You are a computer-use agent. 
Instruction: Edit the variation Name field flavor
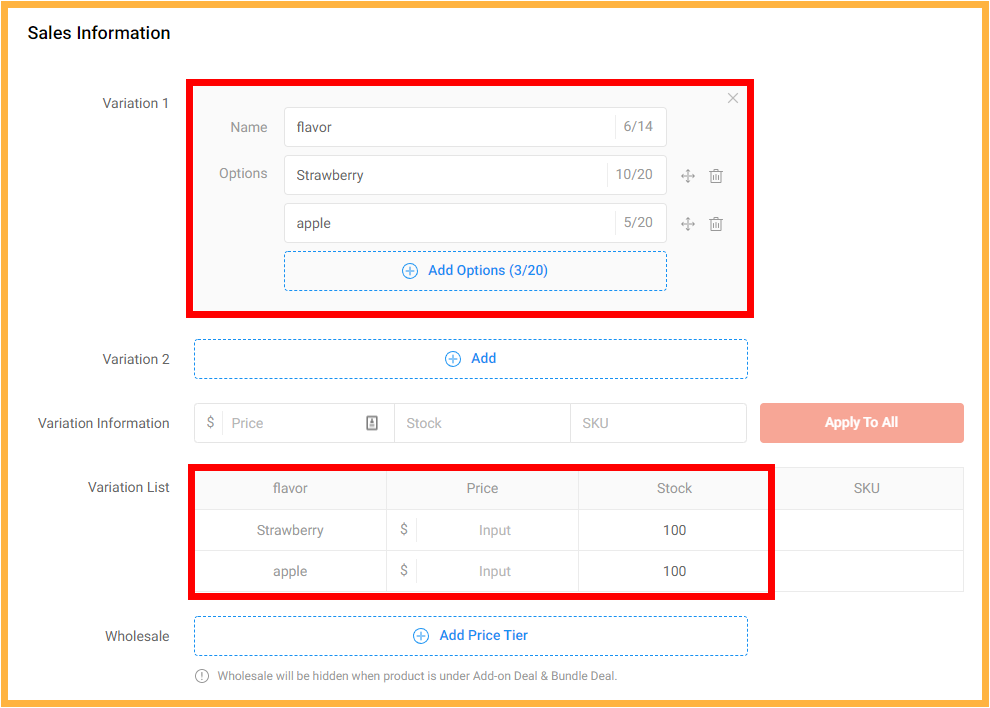475,127
